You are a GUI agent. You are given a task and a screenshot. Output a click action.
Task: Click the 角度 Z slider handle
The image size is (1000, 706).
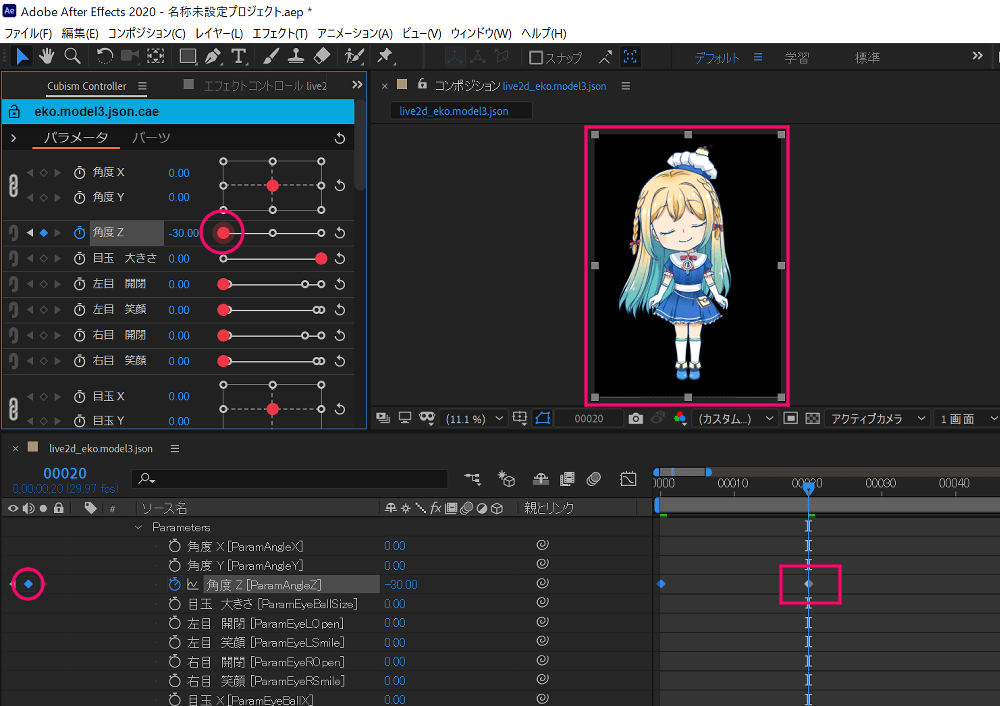[x=223, y=233]
